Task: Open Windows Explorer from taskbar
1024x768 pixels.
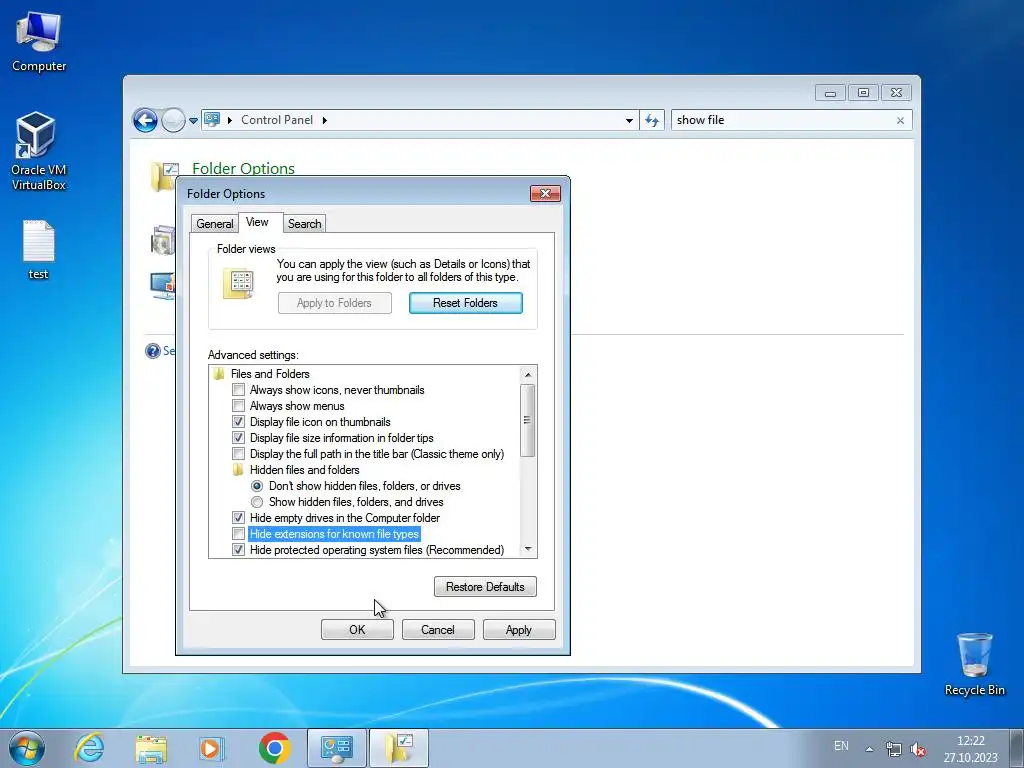Action: click(151, 748)
